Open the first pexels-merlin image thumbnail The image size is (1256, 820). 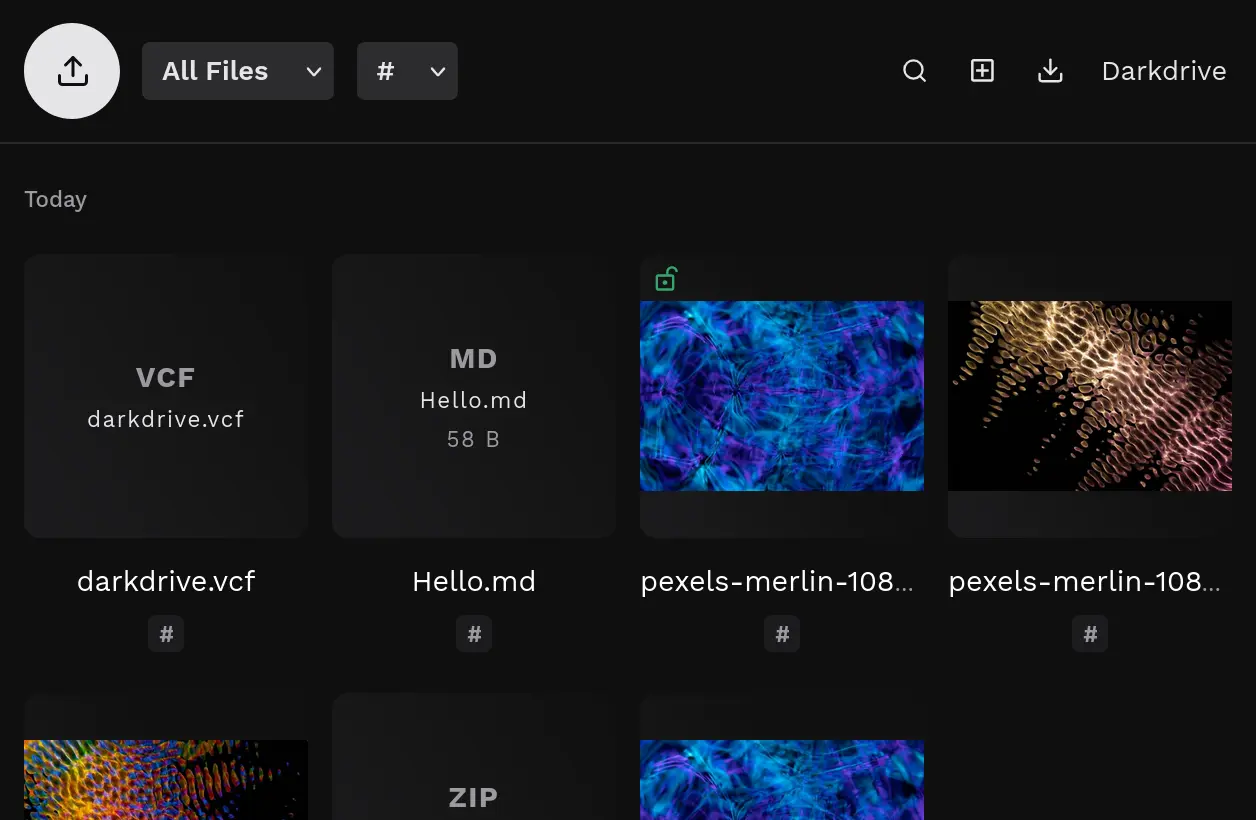click(x=781, y=395)
